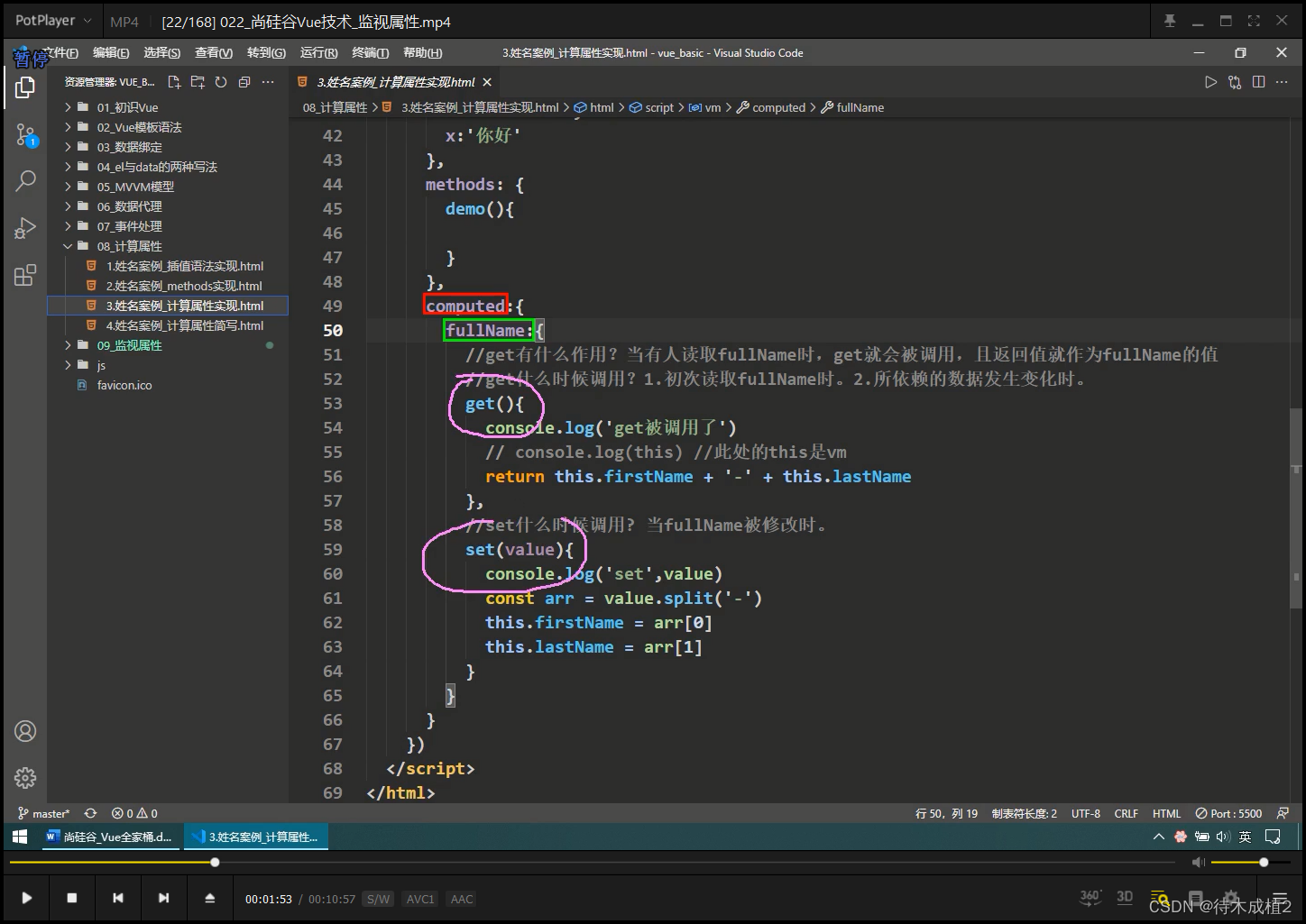1306x924 pixels.
Task: Open the Explorer view in activity bar
Action: click(x=25, y=87)
